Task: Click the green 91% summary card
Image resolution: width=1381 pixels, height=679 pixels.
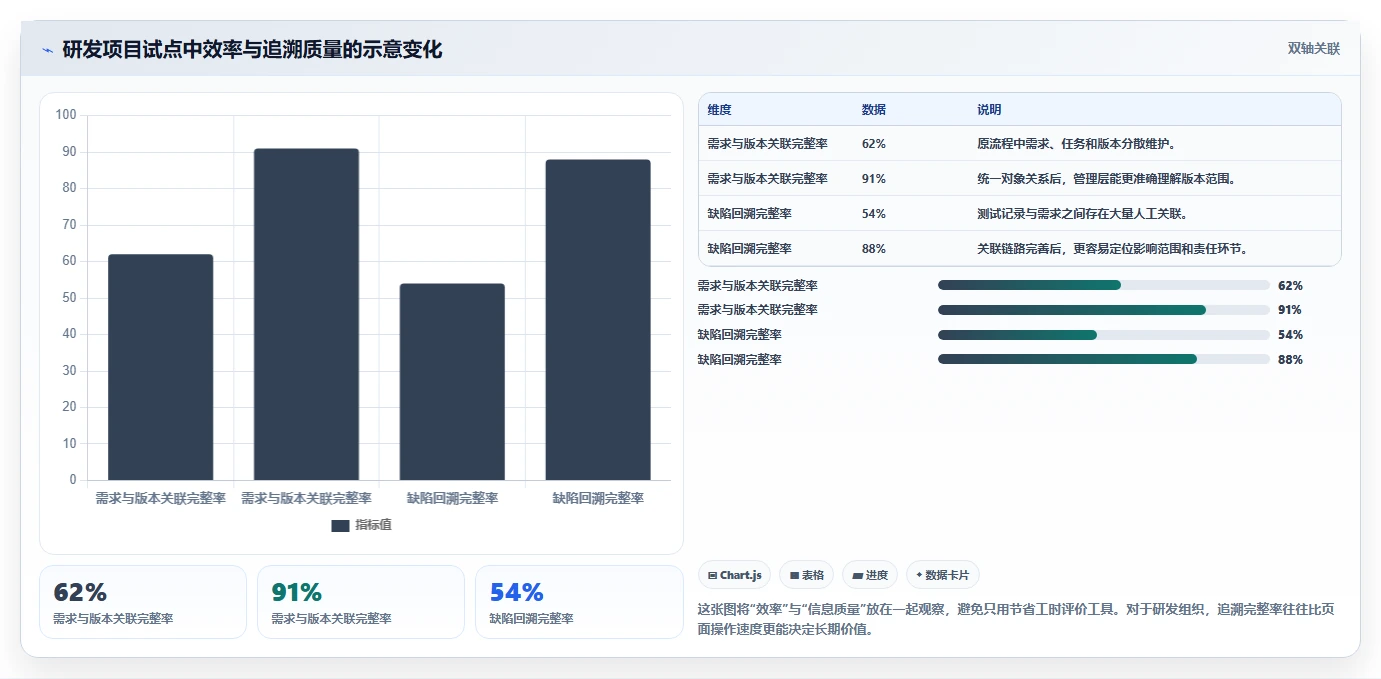Action: [361, 602]
